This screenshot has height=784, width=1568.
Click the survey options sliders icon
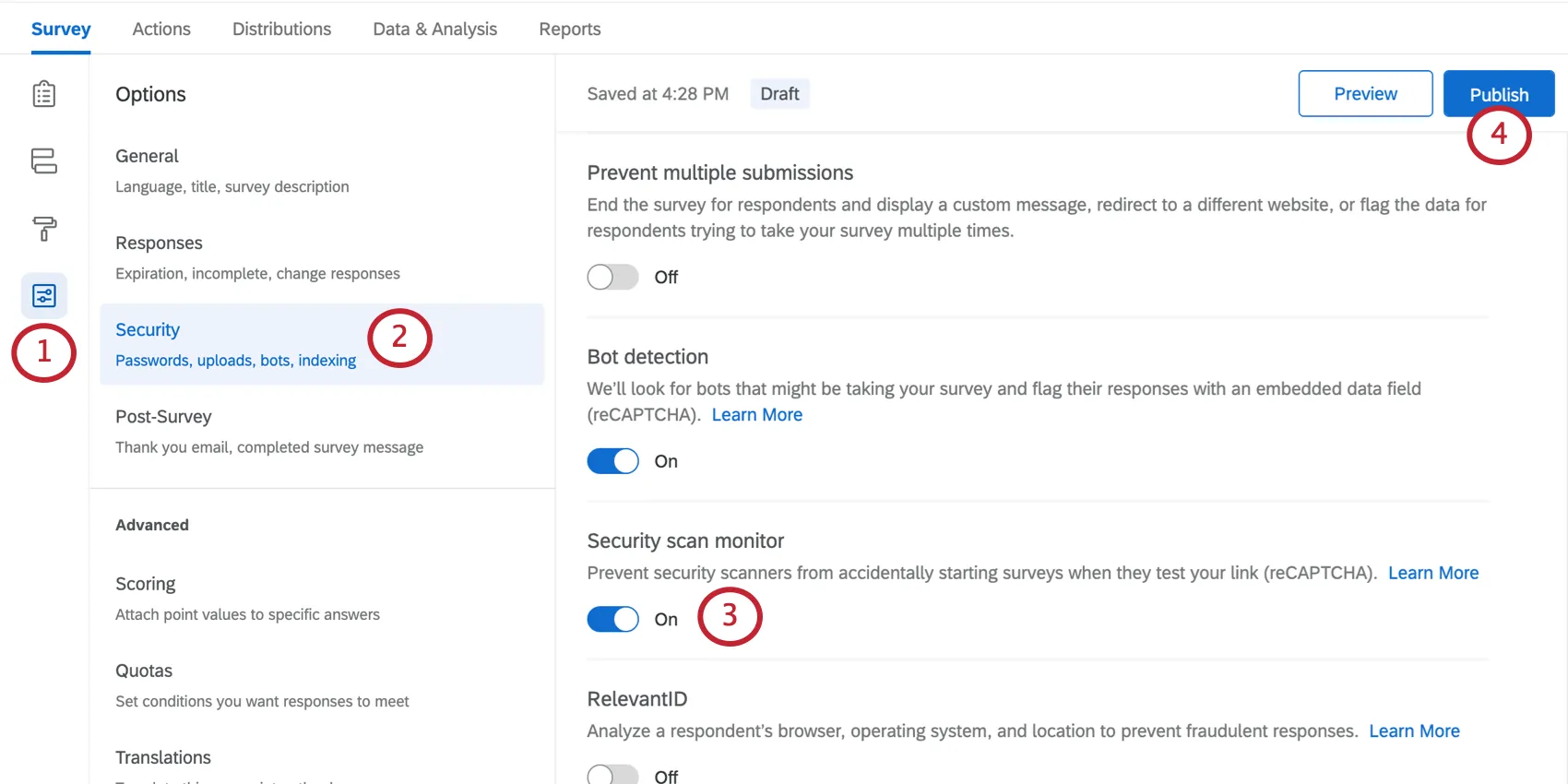point(43,295)
